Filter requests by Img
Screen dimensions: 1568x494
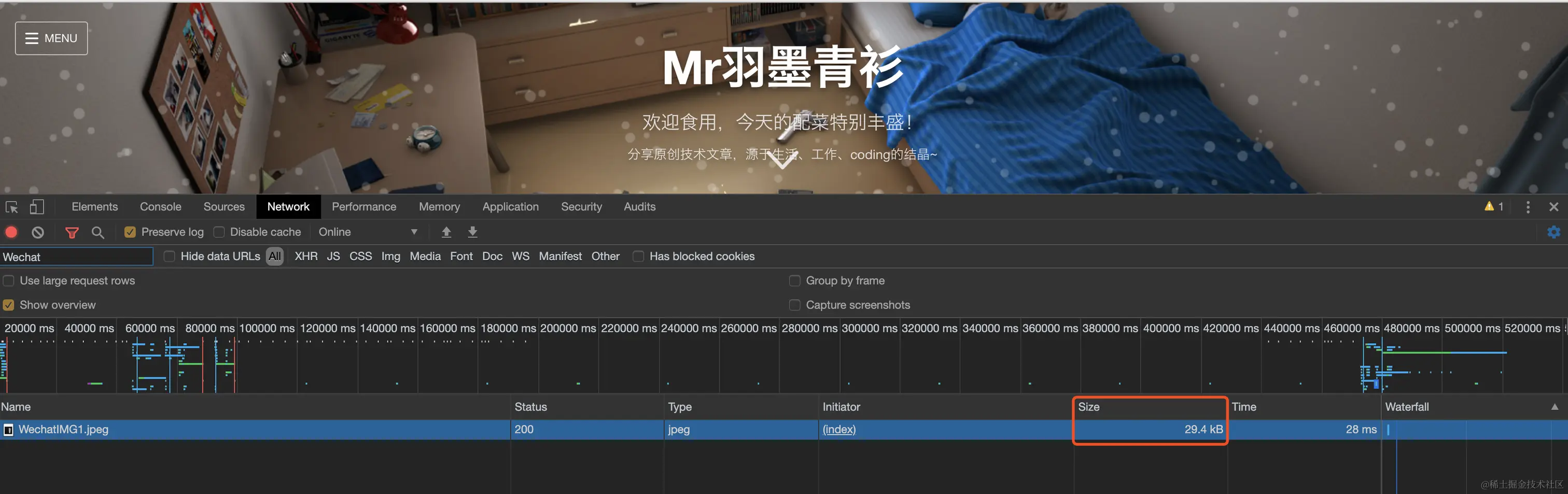point(391,257)
